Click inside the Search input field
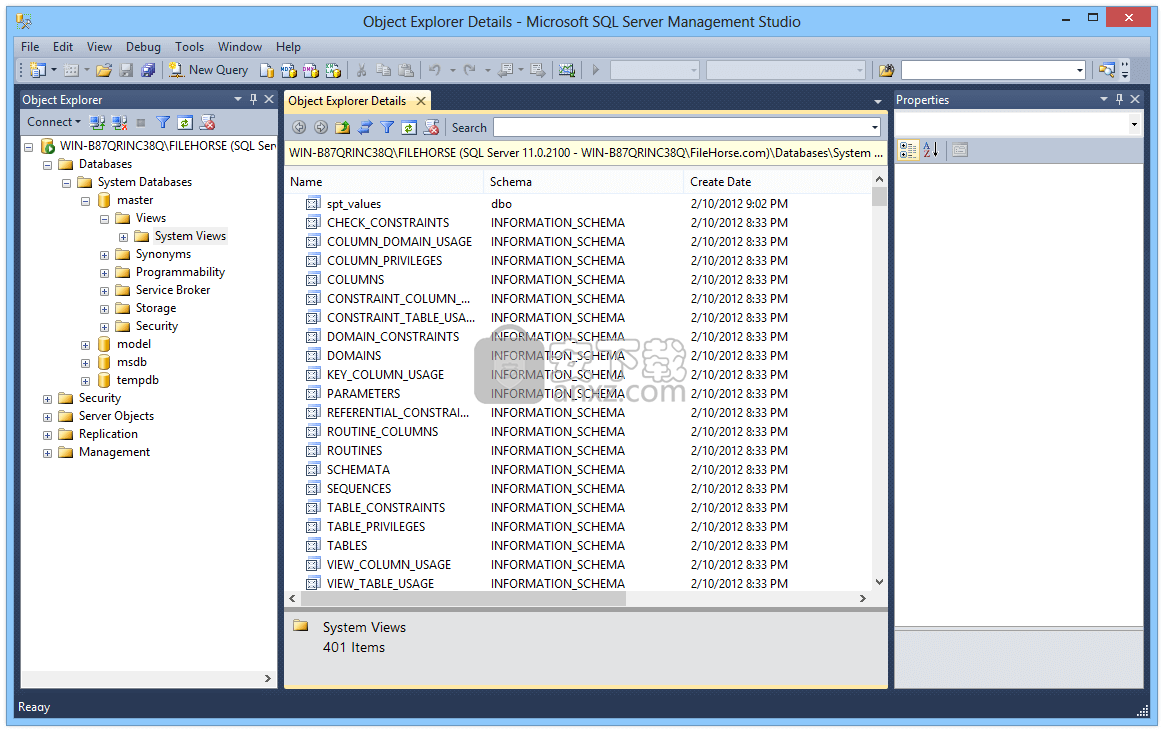Viewport: 1164px width, 732px height. (x=681, y=128)
